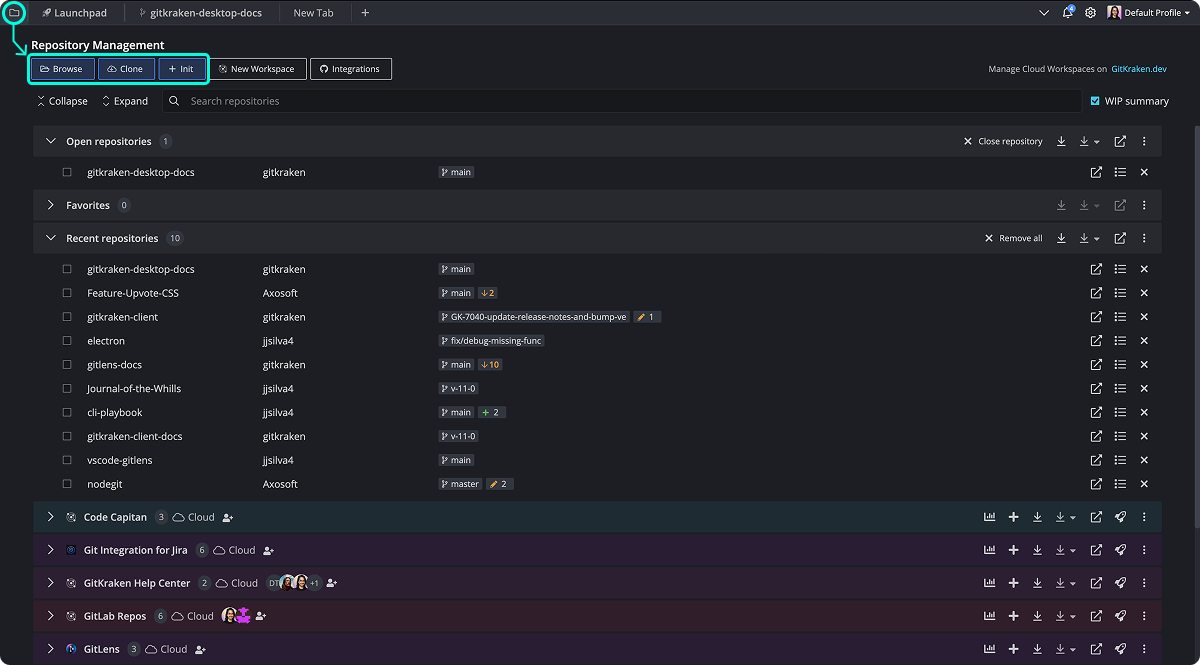Click the open-external icon on the nodegit row
Image resolution: width=1200 pixels, height=665 pixels.
pyautogui.click(x=1096, y=484)
